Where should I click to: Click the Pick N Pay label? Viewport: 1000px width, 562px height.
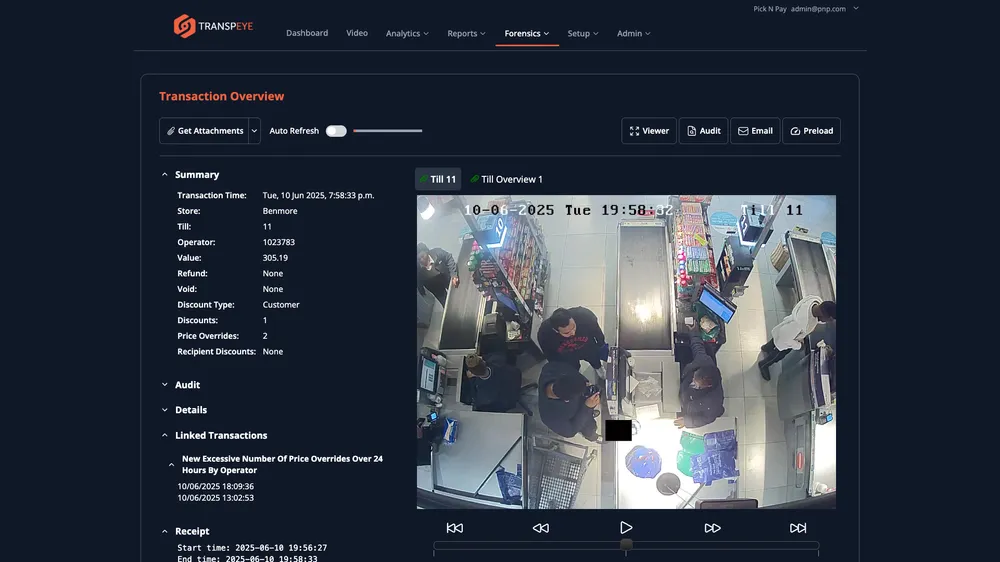click(770, 9)
